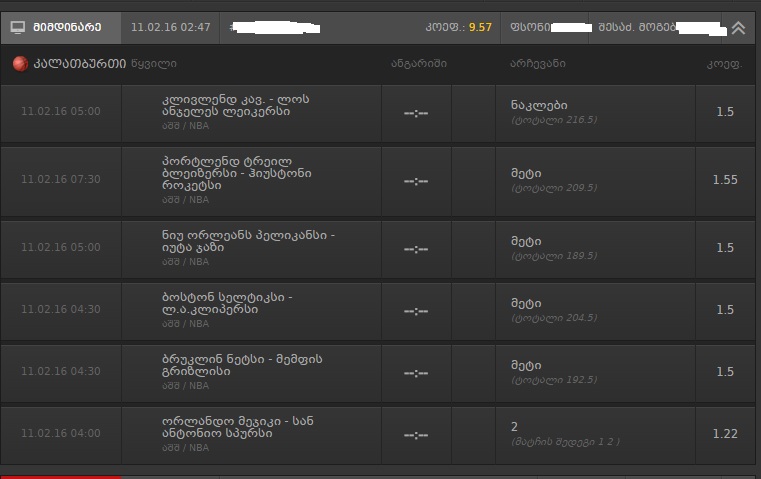Click the კალათბურთი sport heading
The height and width of the screenshot is (479, 761).
80,64
